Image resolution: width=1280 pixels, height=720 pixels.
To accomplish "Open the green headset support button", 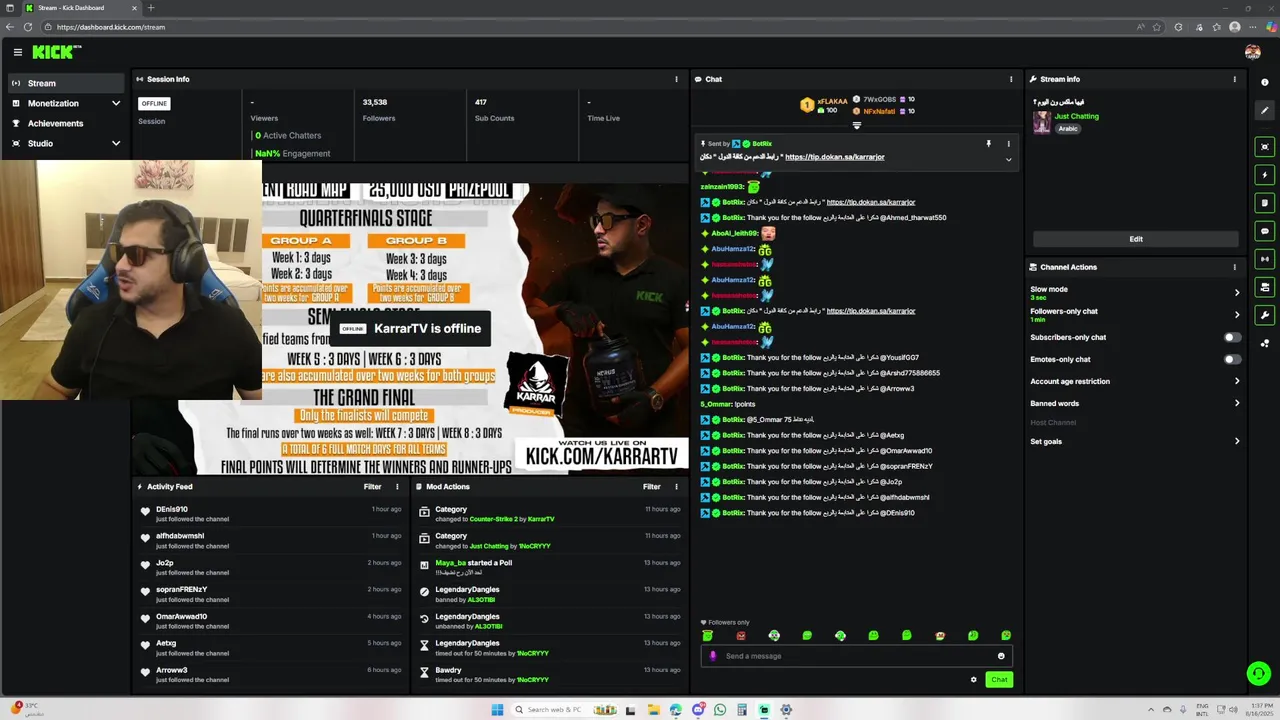I will 1259,673.
